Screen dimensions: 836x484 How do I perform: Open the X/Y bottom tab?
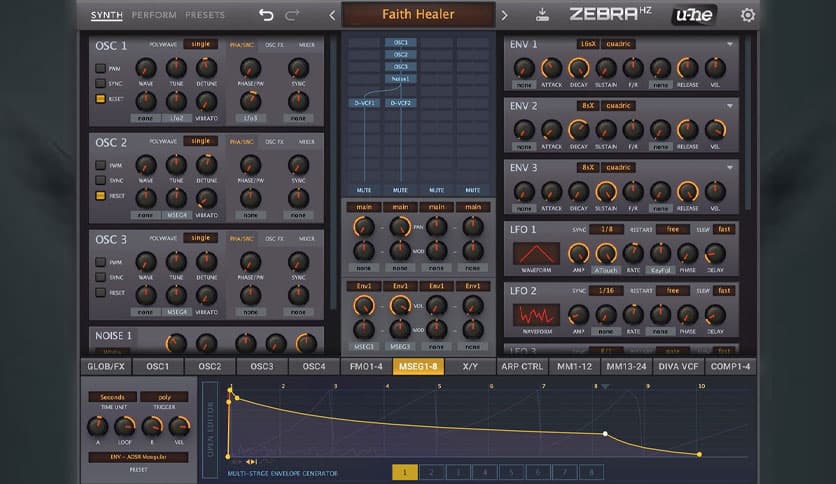(x=470, y=366)
